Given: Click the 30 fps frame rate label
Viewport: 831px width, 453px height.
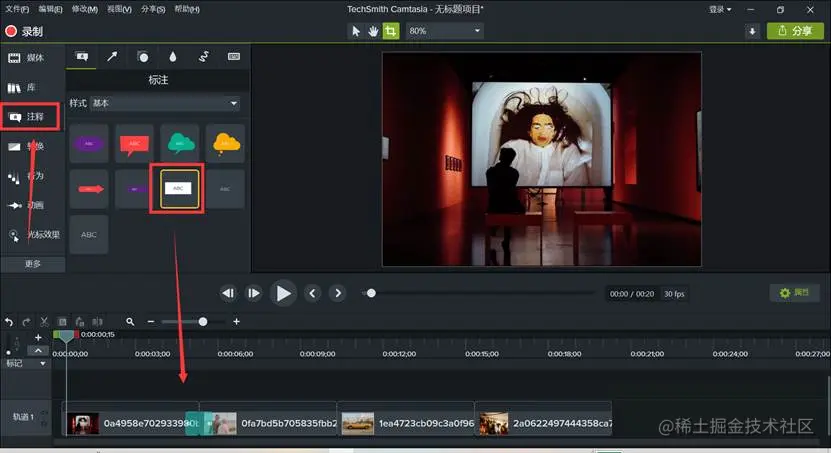Looking at the screenshot, I should (x=674, y=294).
